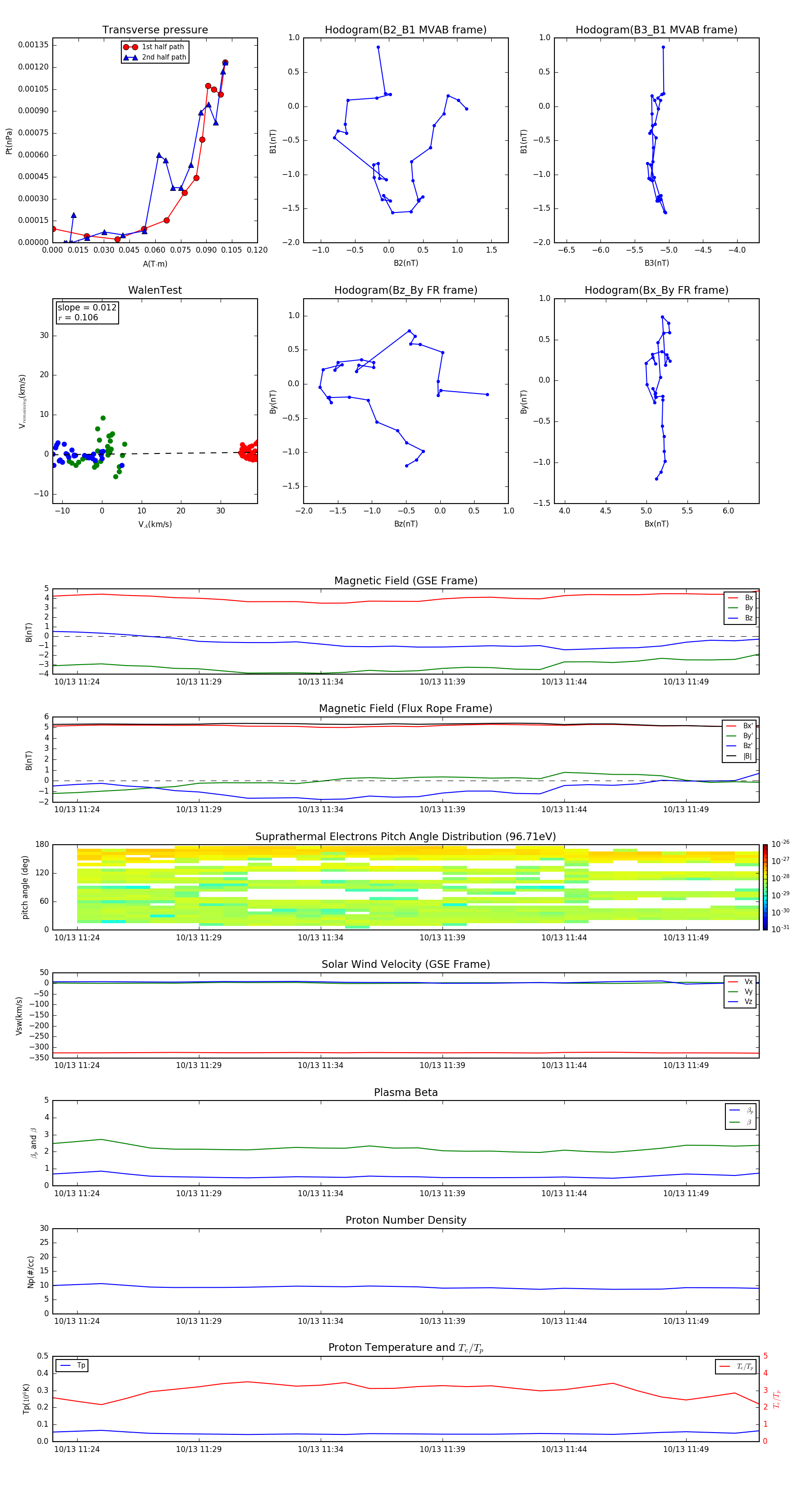The image size is (812, 1489).
Task: Click the Suprathermal Electrons Pitch Angle Distribution title
Action: 406,837
